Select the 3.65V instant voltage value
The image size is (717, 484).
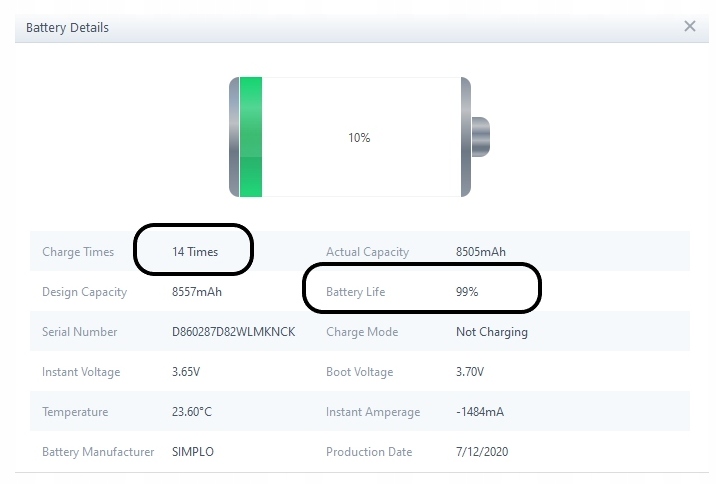point(187,372)
